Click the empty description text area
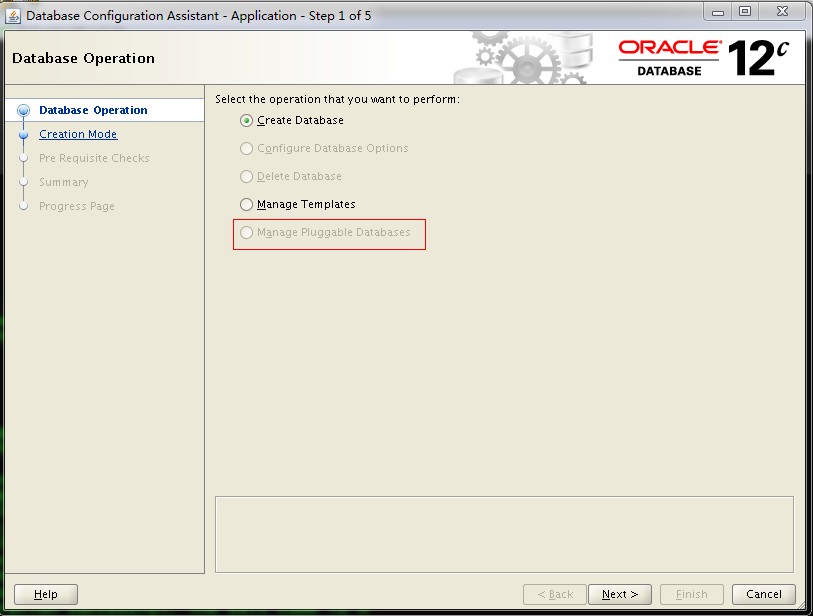 pos(504,535)
